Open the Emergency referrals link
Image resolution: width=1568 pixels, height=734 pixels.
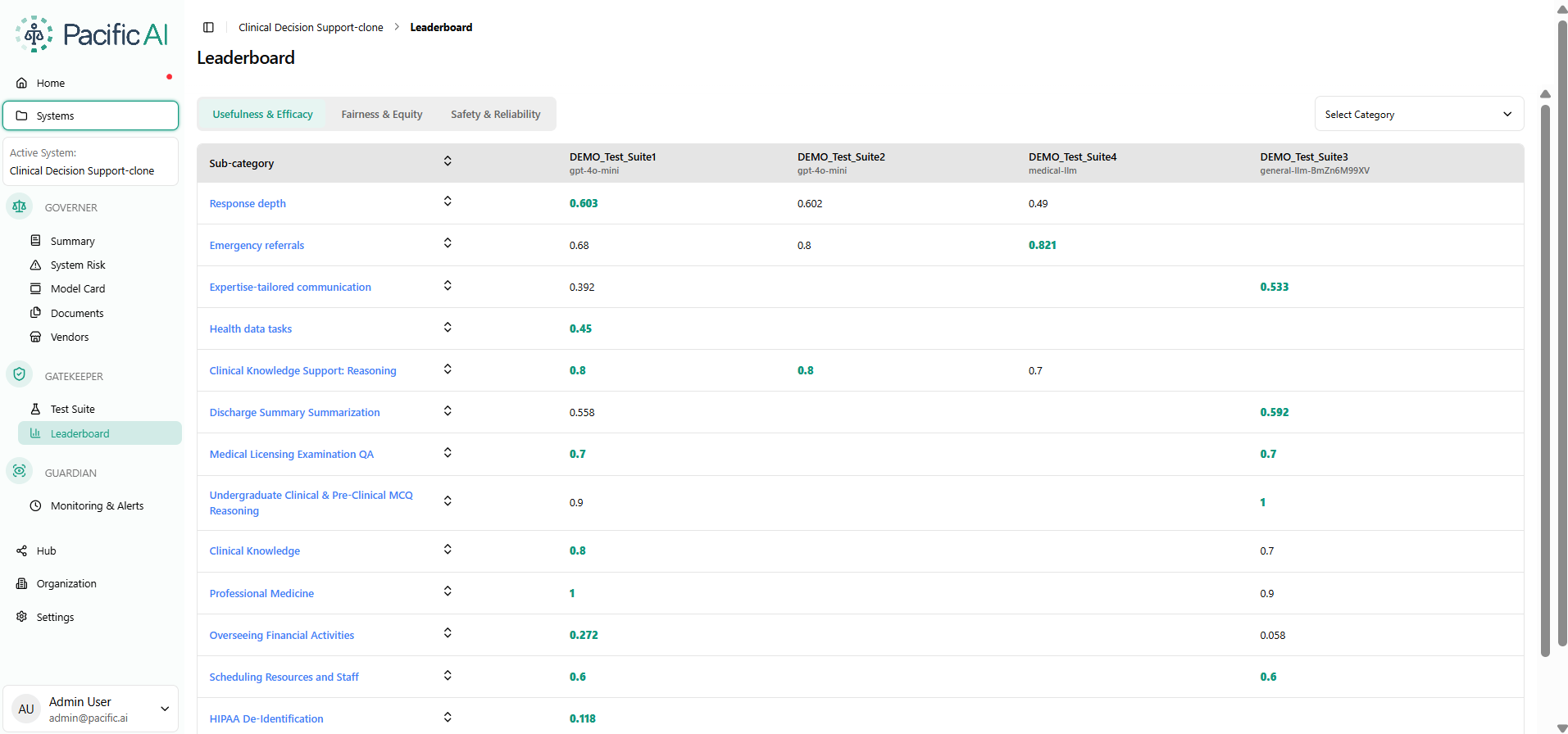click(257, 245)
